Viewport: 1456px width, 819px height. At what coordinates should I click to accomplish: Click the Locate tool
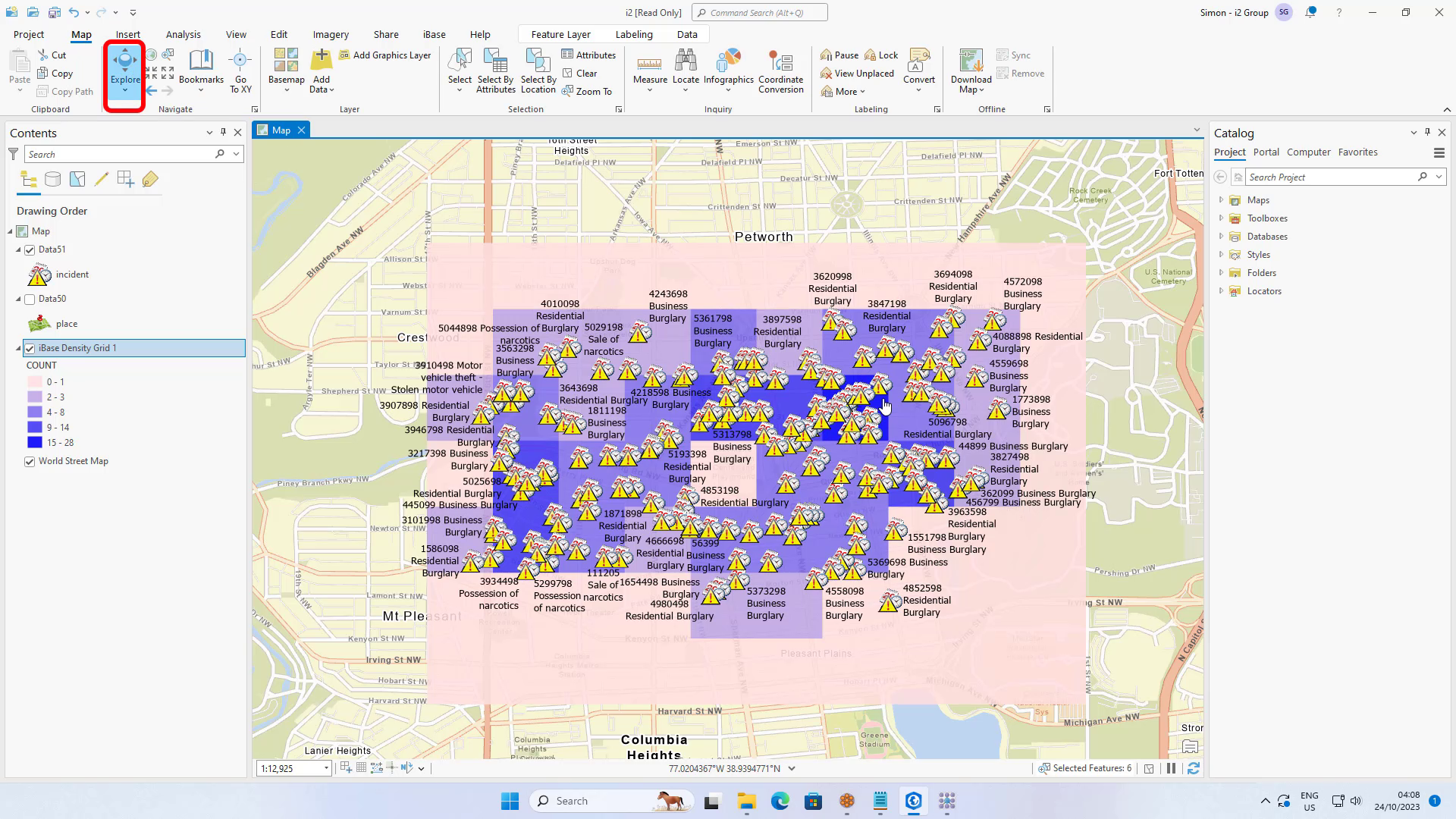686,68
